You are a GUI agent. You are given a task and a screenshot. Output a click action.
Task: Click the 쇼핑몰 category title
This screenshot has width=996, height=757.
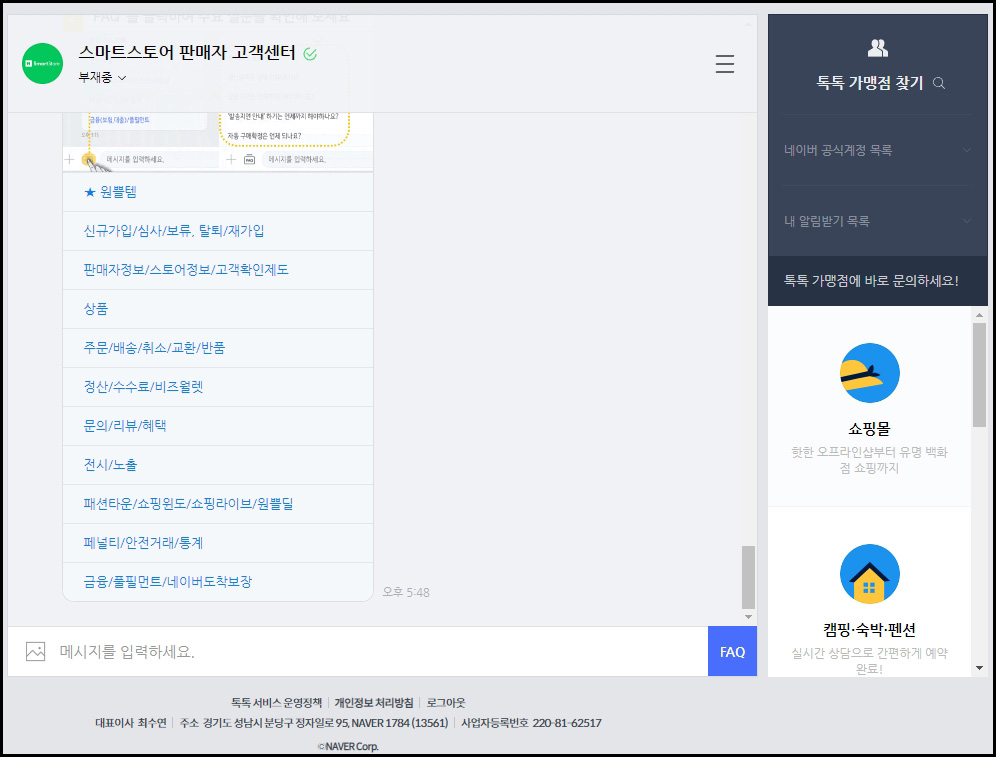pyautogui.click(x=870, y=429)
